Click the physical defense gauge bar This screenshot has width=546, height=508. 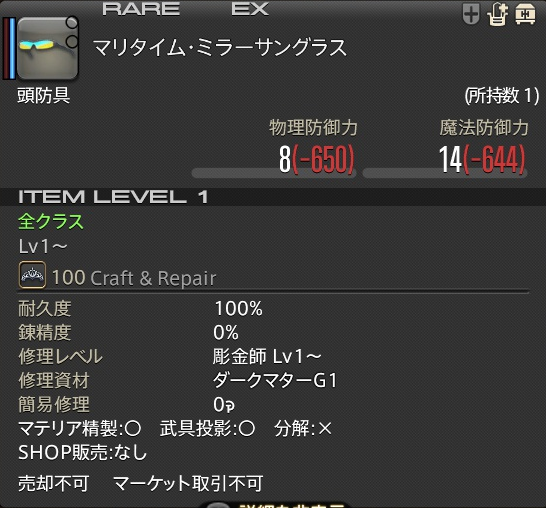click(274, 173)
